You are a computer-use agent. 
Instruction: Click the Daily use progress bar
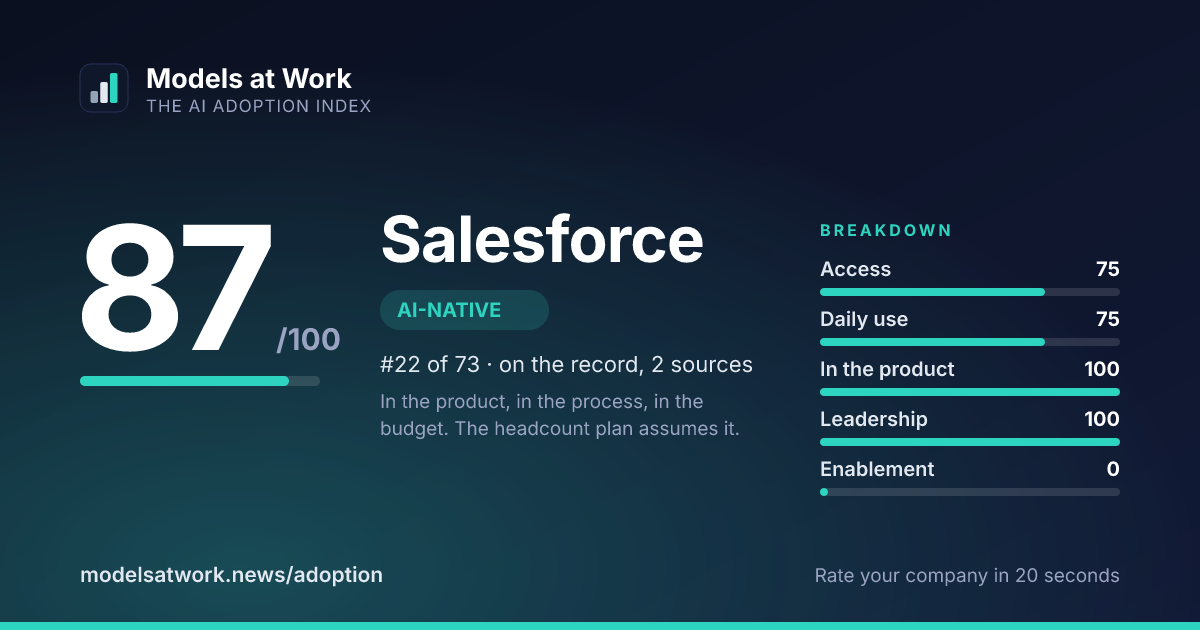[970, 342]
